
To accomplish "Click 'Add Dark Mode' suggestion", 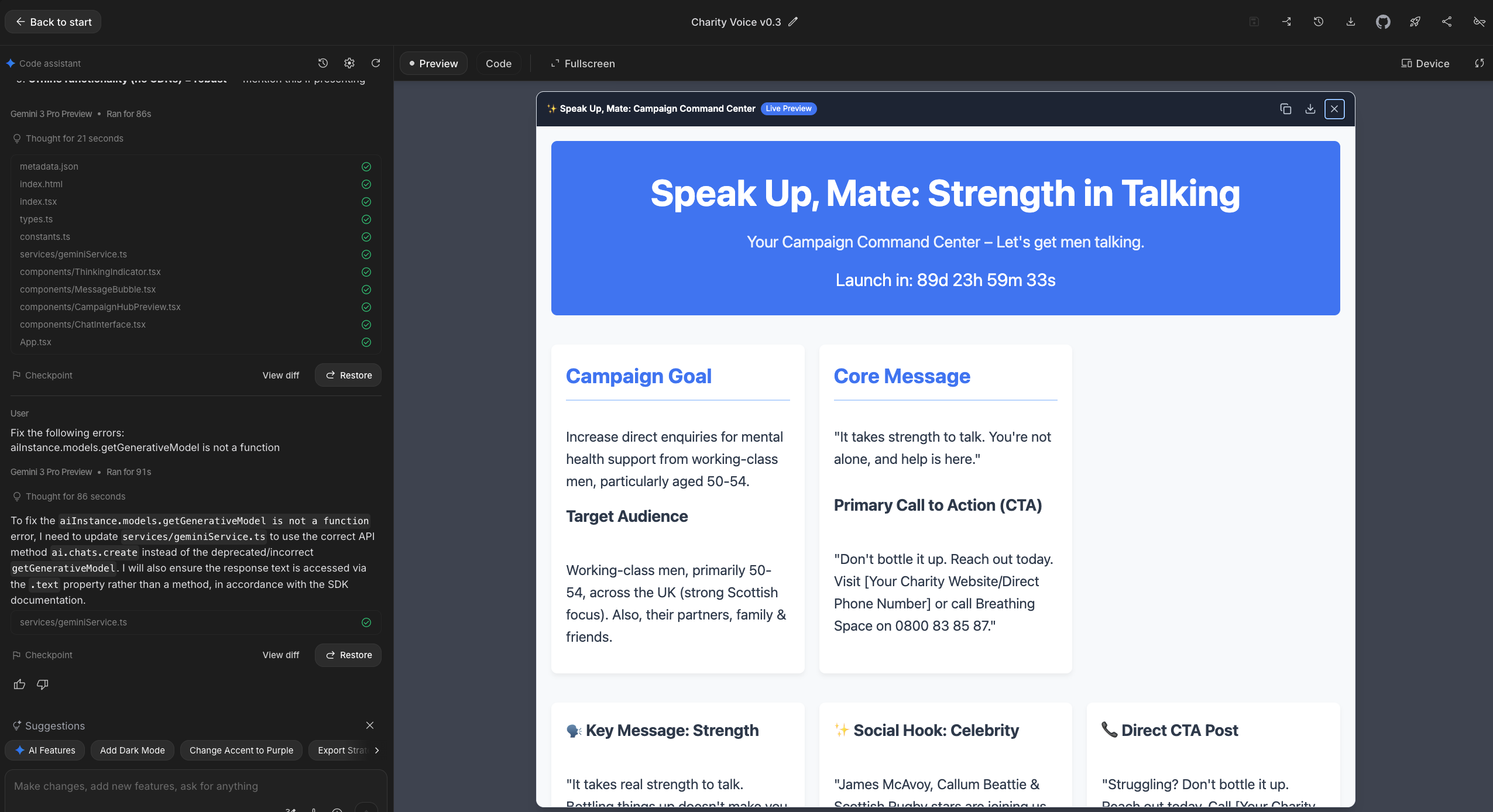I will pos(132,750).
